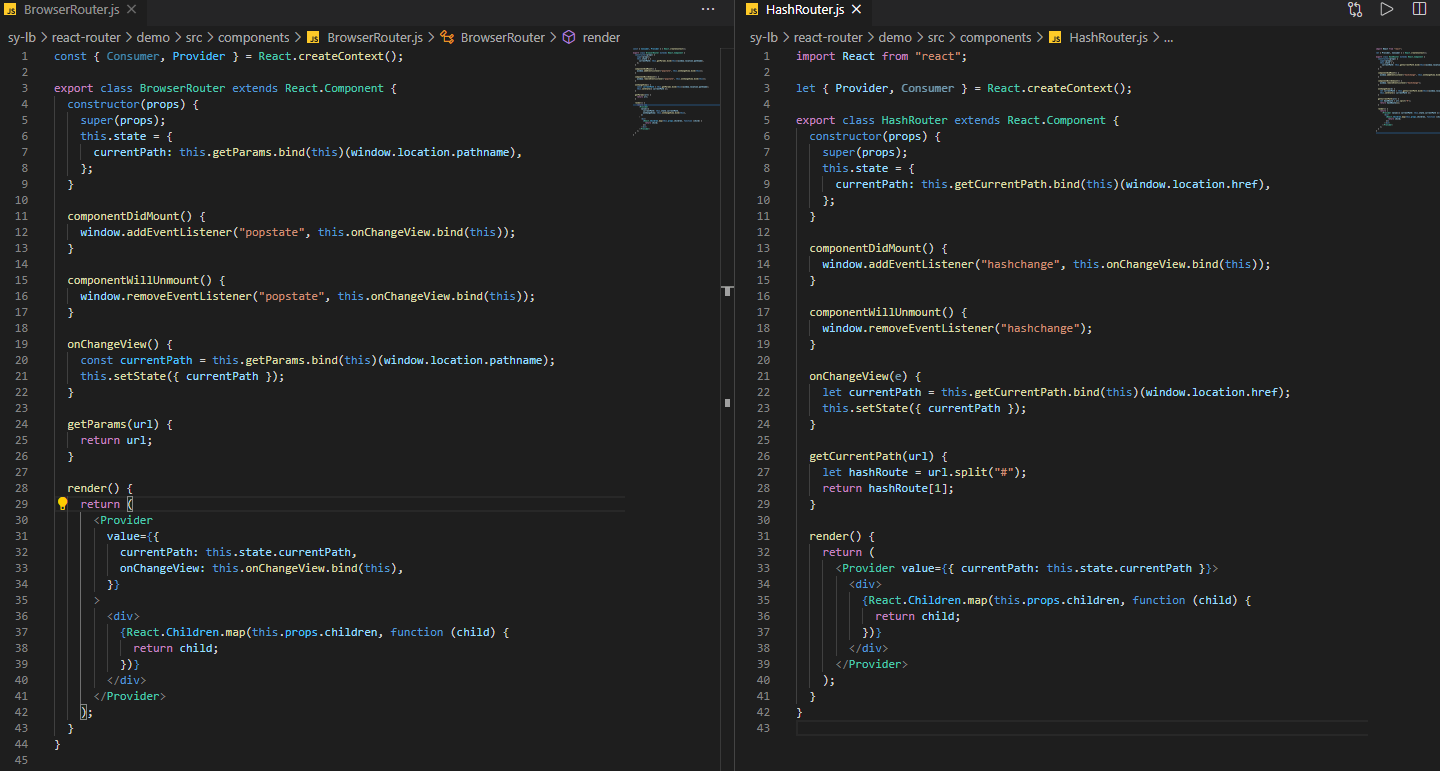
Task: Click "hashchange" in removeEventListener line
Action: click(x=1040, y=328)
